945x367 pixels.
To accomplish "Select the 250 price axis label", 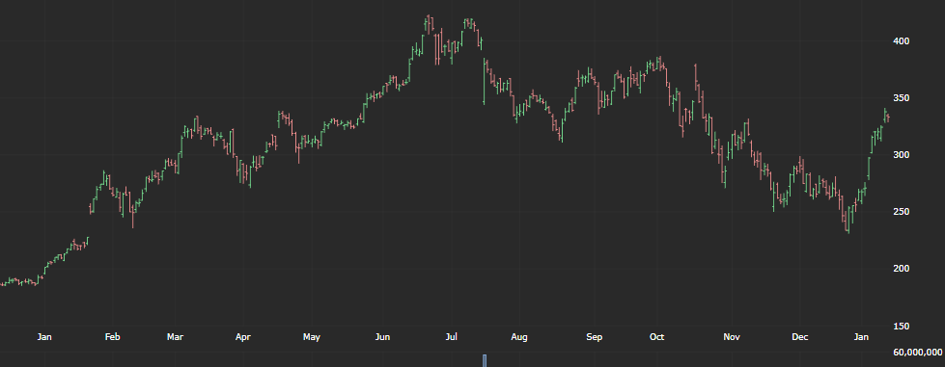I will (902, 212).
